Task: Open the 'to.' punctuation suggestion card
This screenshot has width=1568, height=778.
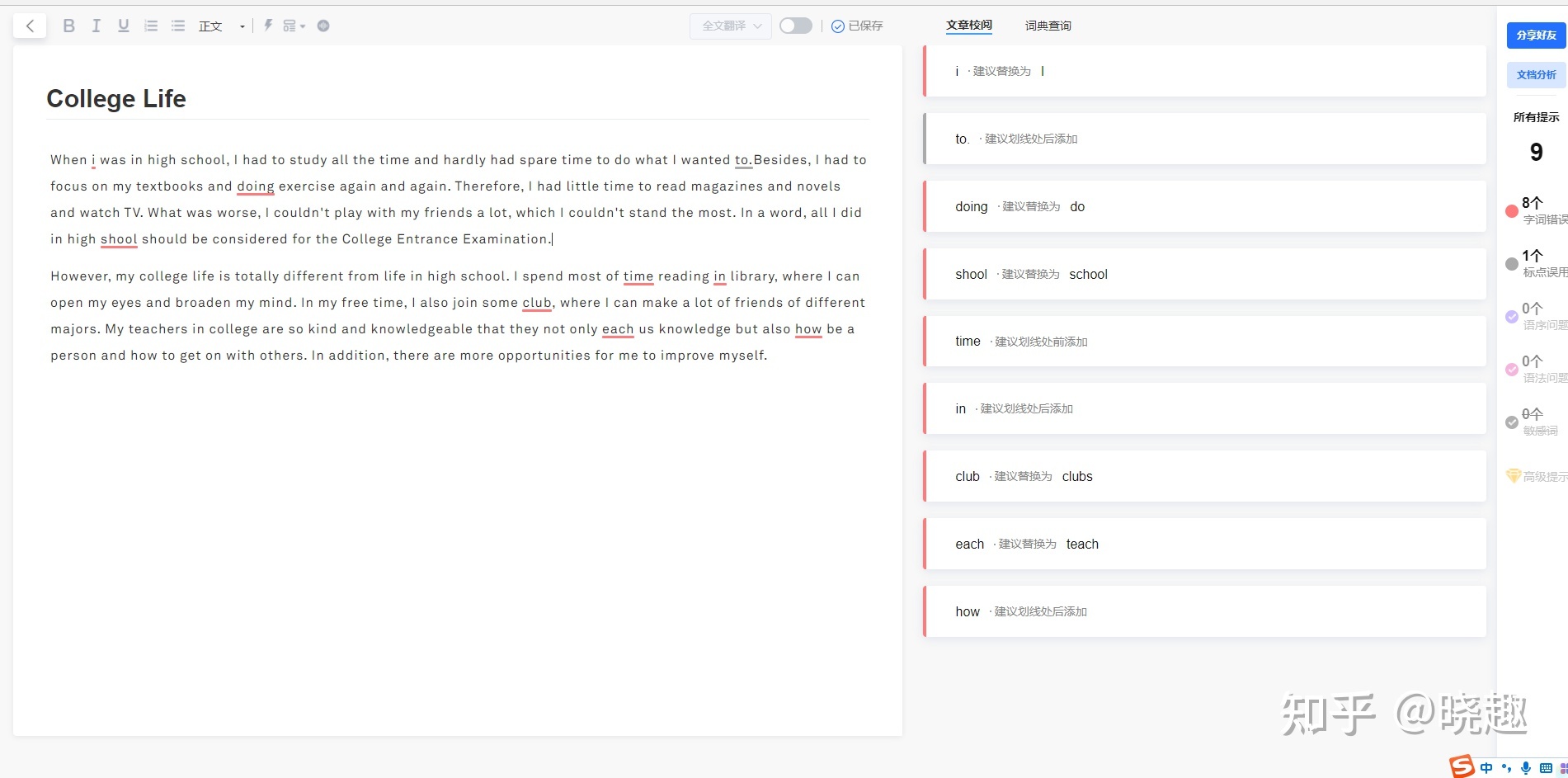Action: point(1205,139)
